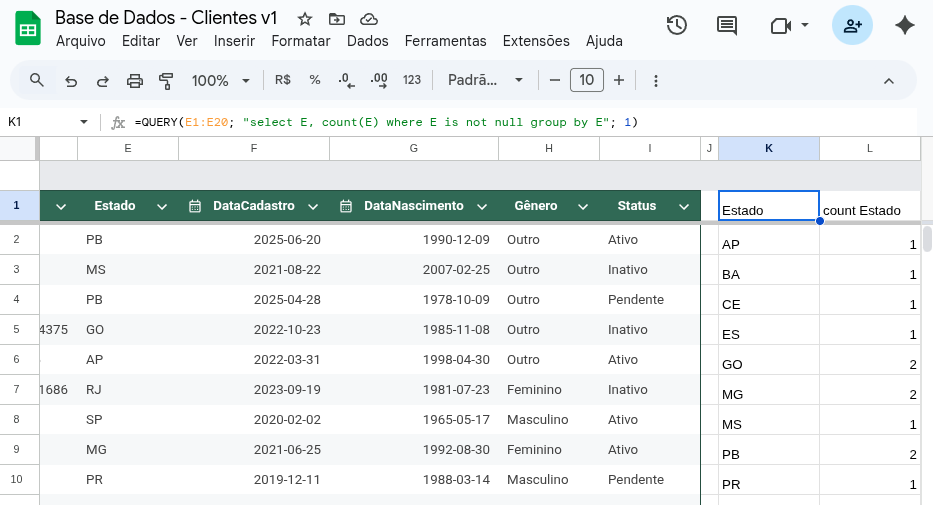Activate the paint format tool

click(167, 80)
